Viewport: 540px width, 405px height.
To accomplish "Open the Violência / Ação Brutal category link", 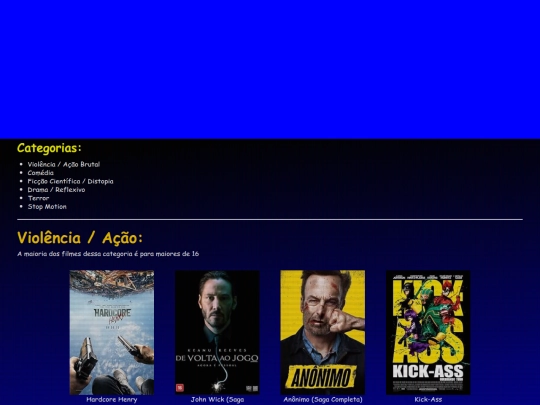I will coord(64,164).
